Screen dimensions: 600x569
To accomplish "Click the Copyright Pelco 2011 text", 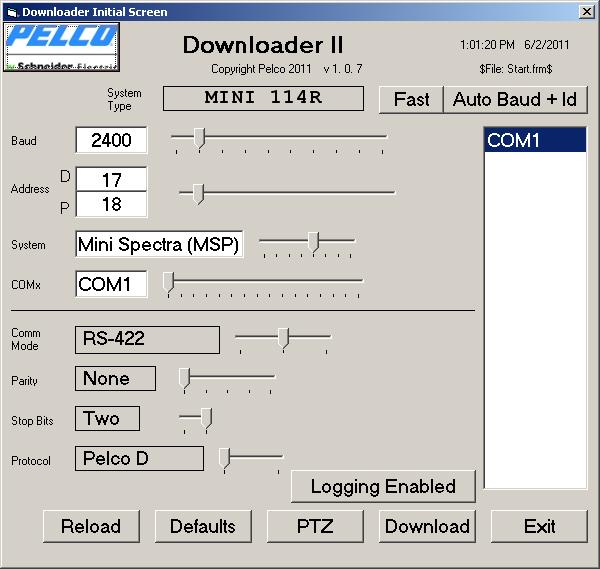I will (x=261, y=69).
